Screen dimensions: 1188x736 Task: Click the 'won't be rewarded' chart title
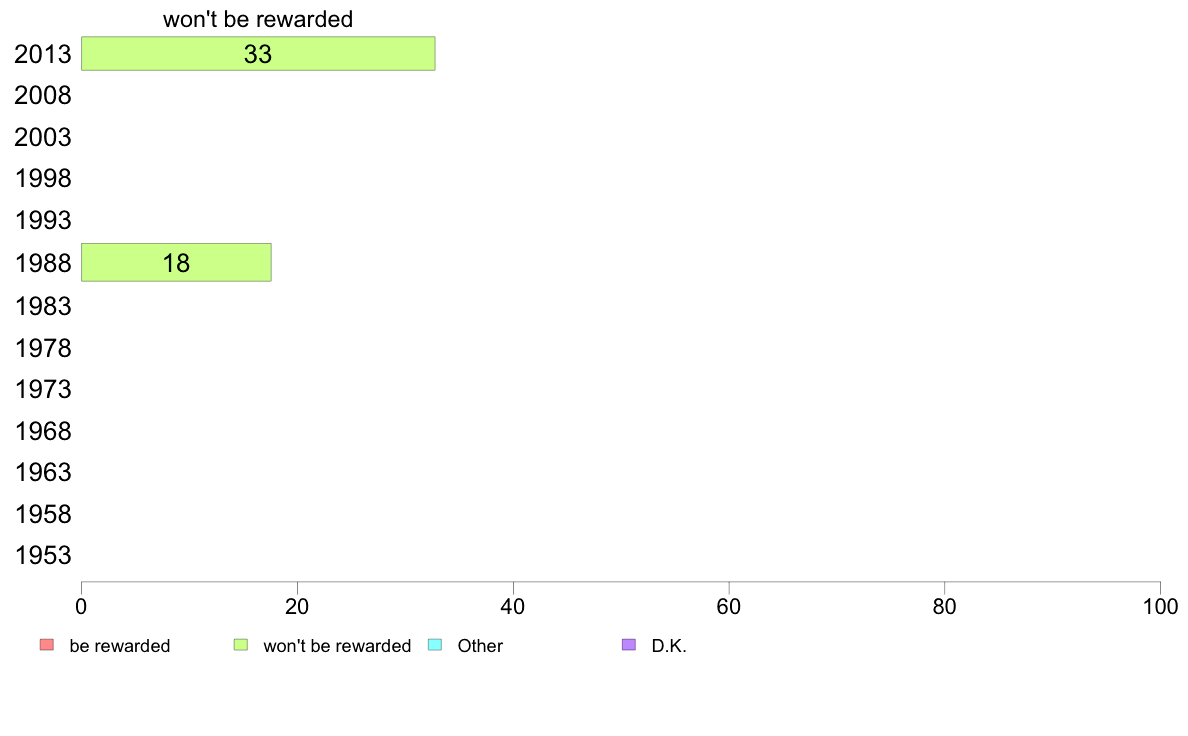(x=258, y=19)
